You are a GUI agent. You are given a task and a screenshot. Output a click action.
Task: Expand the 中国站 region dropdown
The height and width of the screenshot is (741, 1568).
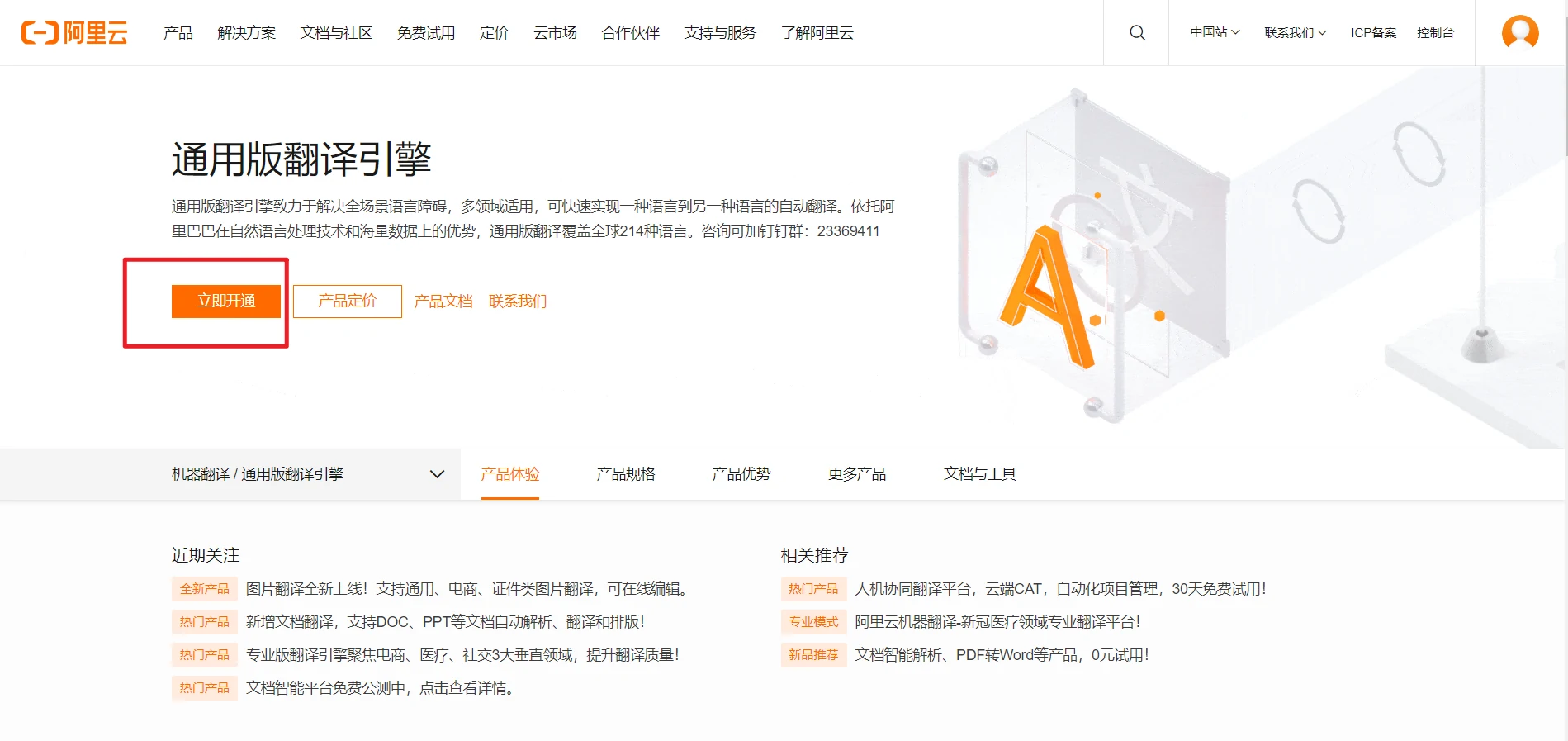[1215, 33]
